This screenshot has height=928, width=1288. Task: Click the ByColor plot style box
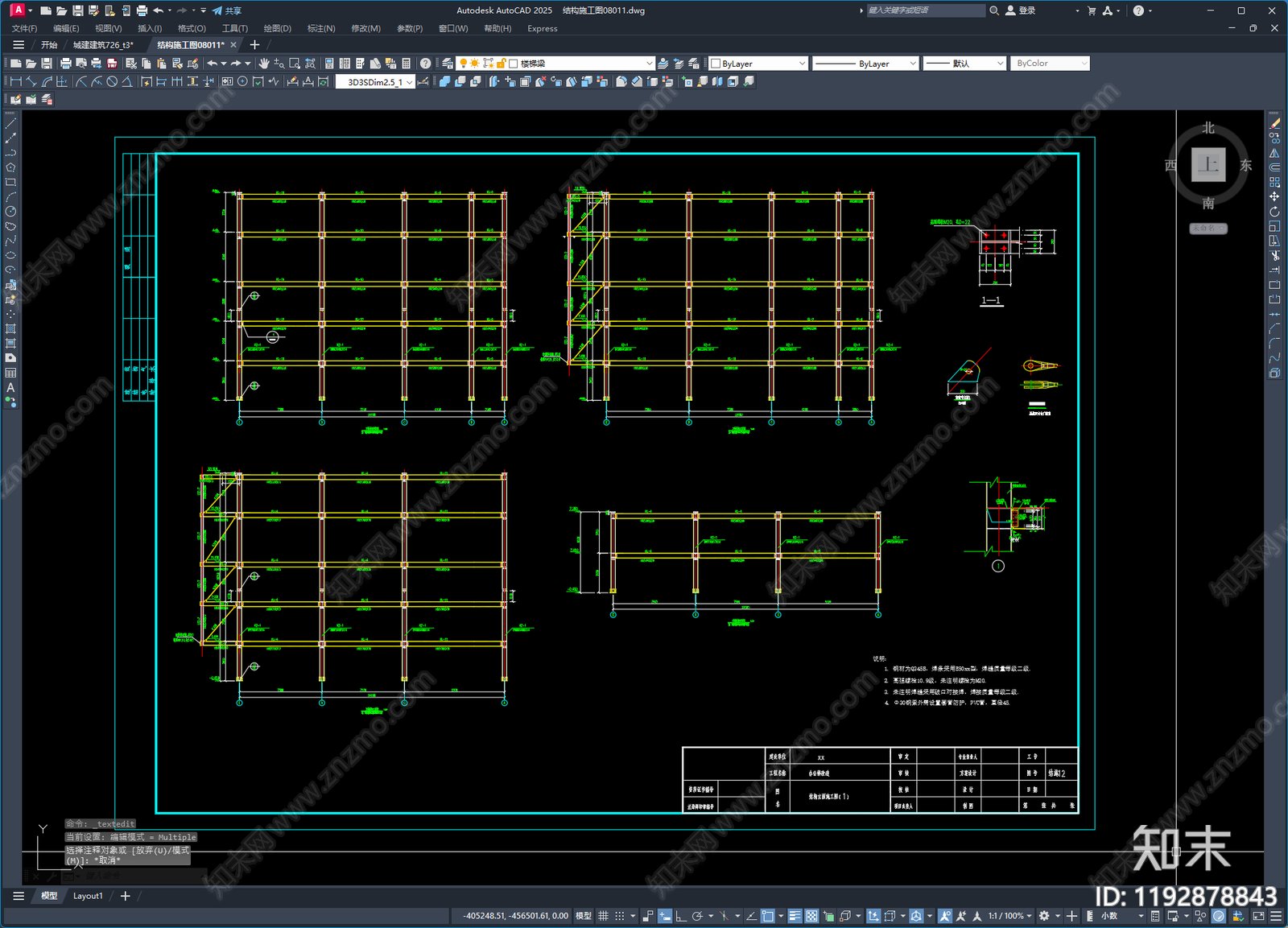coord(1050,63)
